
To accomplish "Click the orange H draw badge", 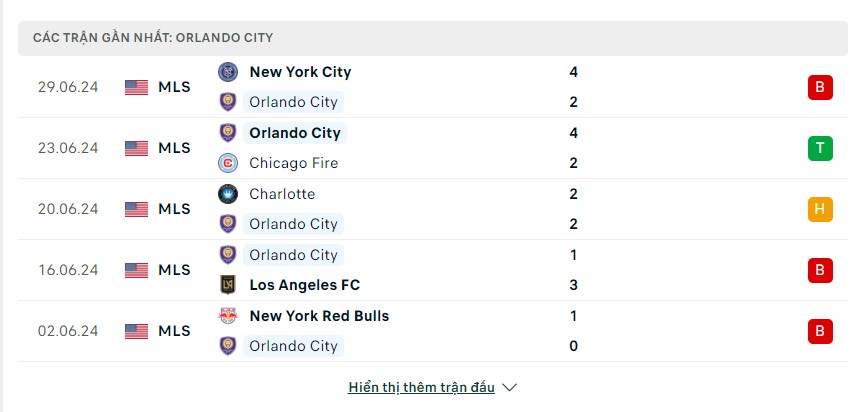I will coord(820,210).
